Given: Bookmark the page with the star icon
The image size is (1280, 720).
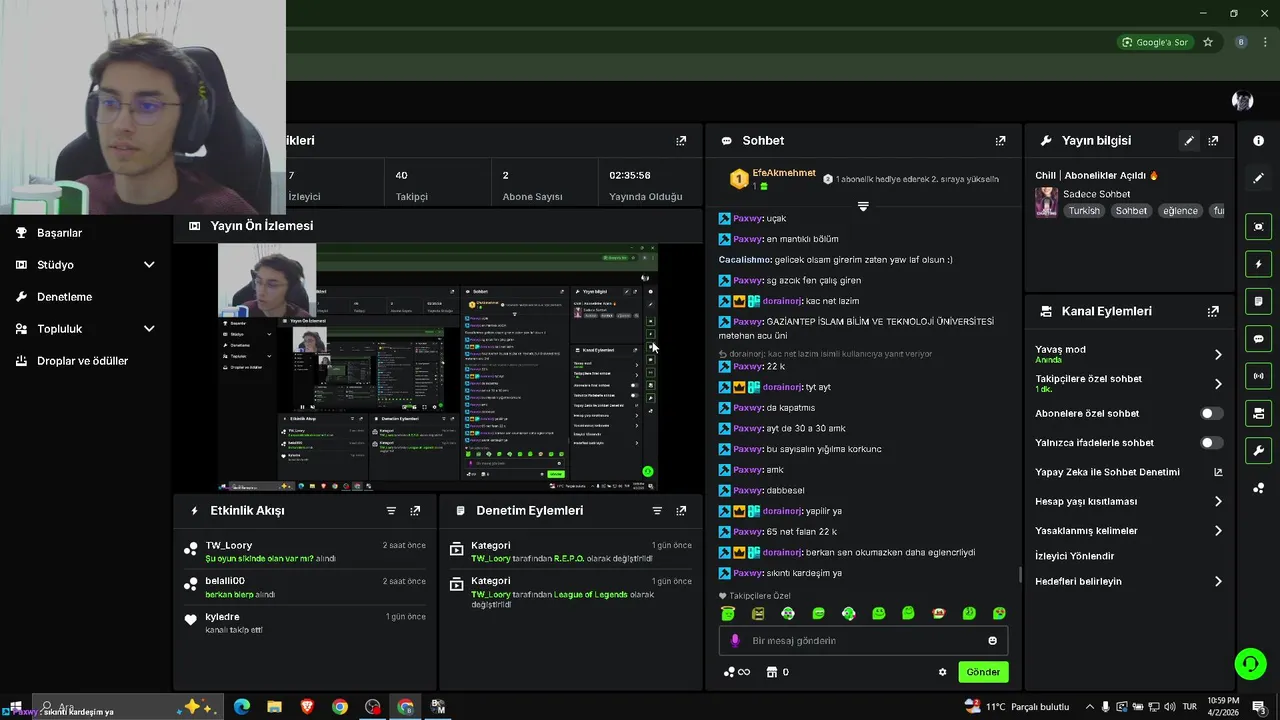Looking at the screenshot, I should (1208, 42).
